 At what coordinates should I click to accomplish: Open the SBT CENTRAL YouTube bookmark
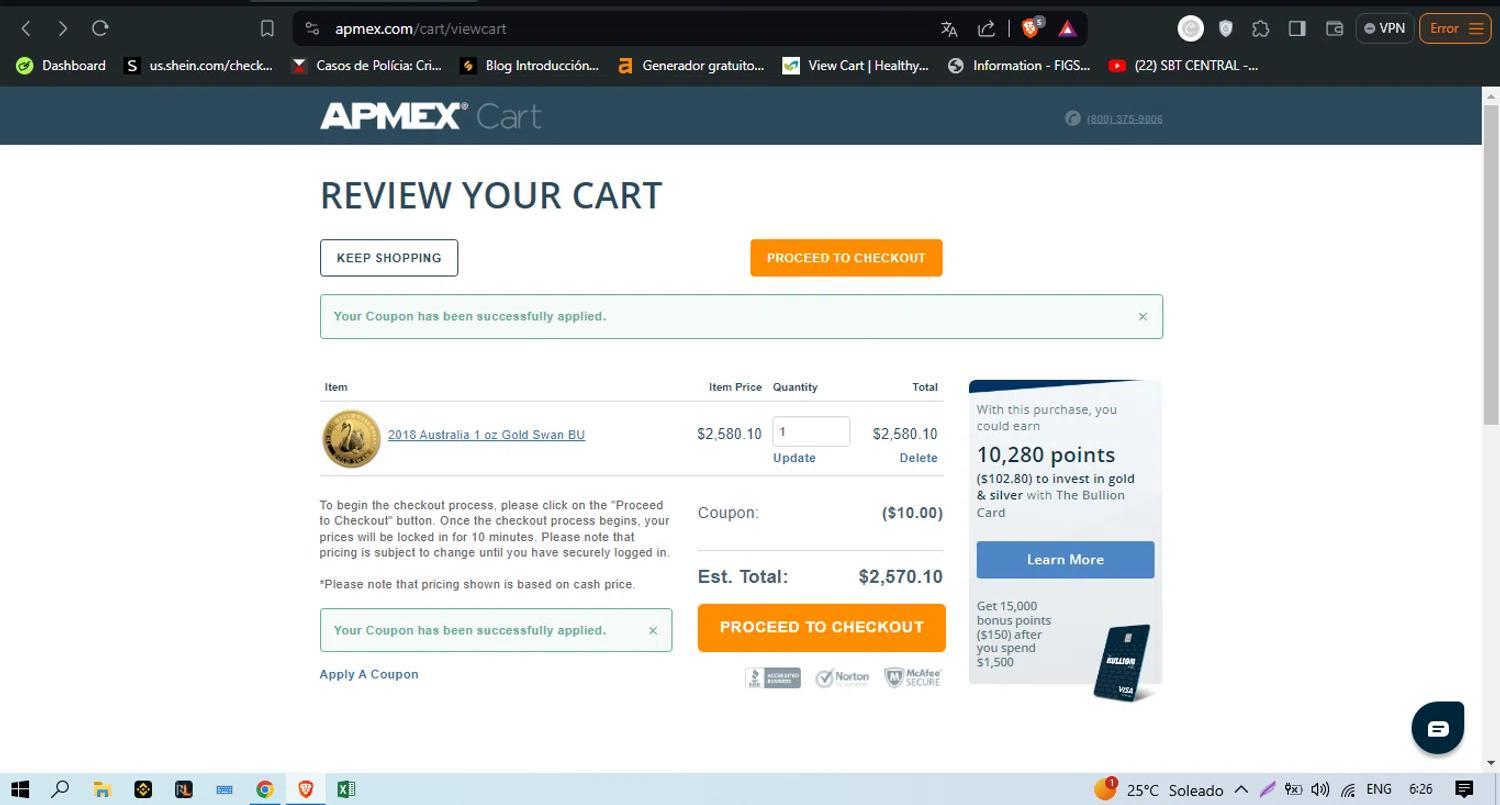pyautogui.click(x=1183, y=65)
